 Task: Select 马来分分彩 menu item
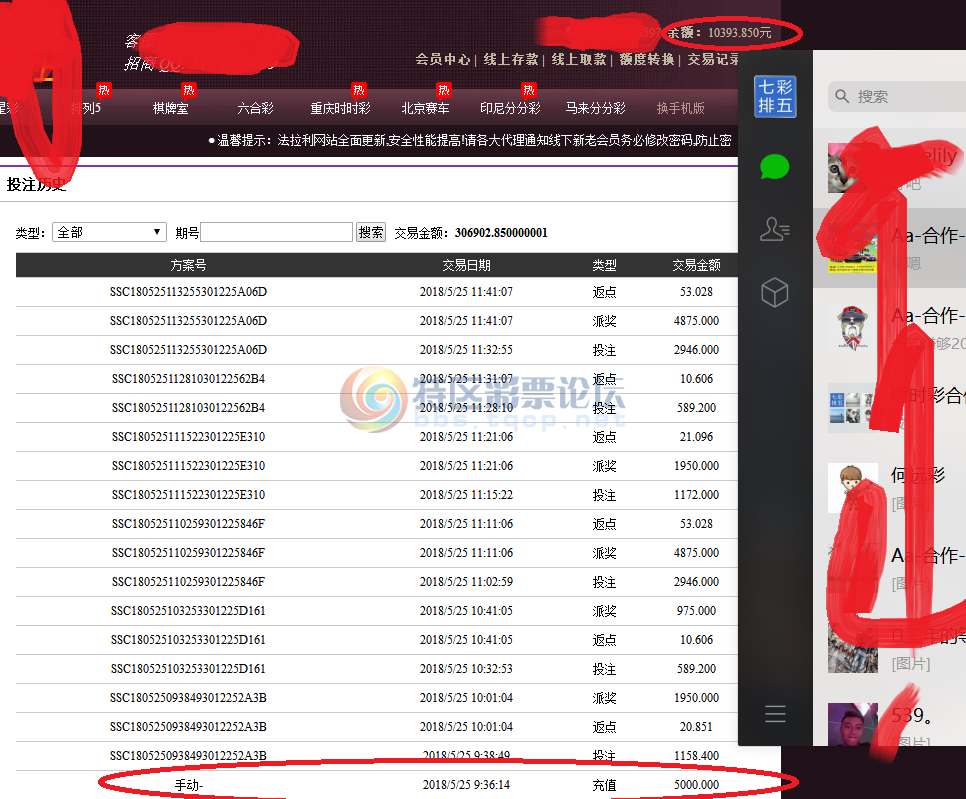click(596, 108)
